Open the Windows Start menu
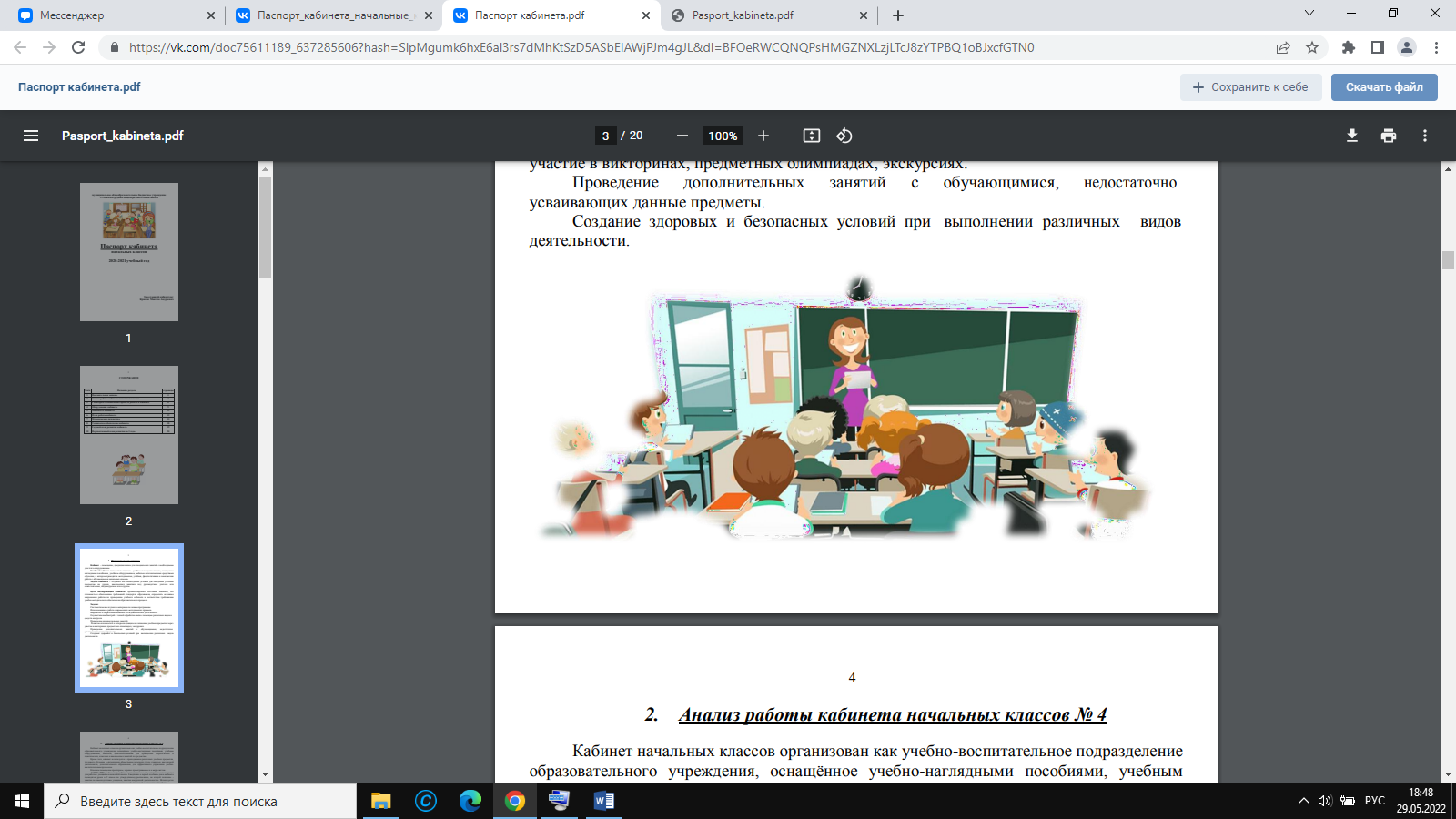 pos(22,801)
